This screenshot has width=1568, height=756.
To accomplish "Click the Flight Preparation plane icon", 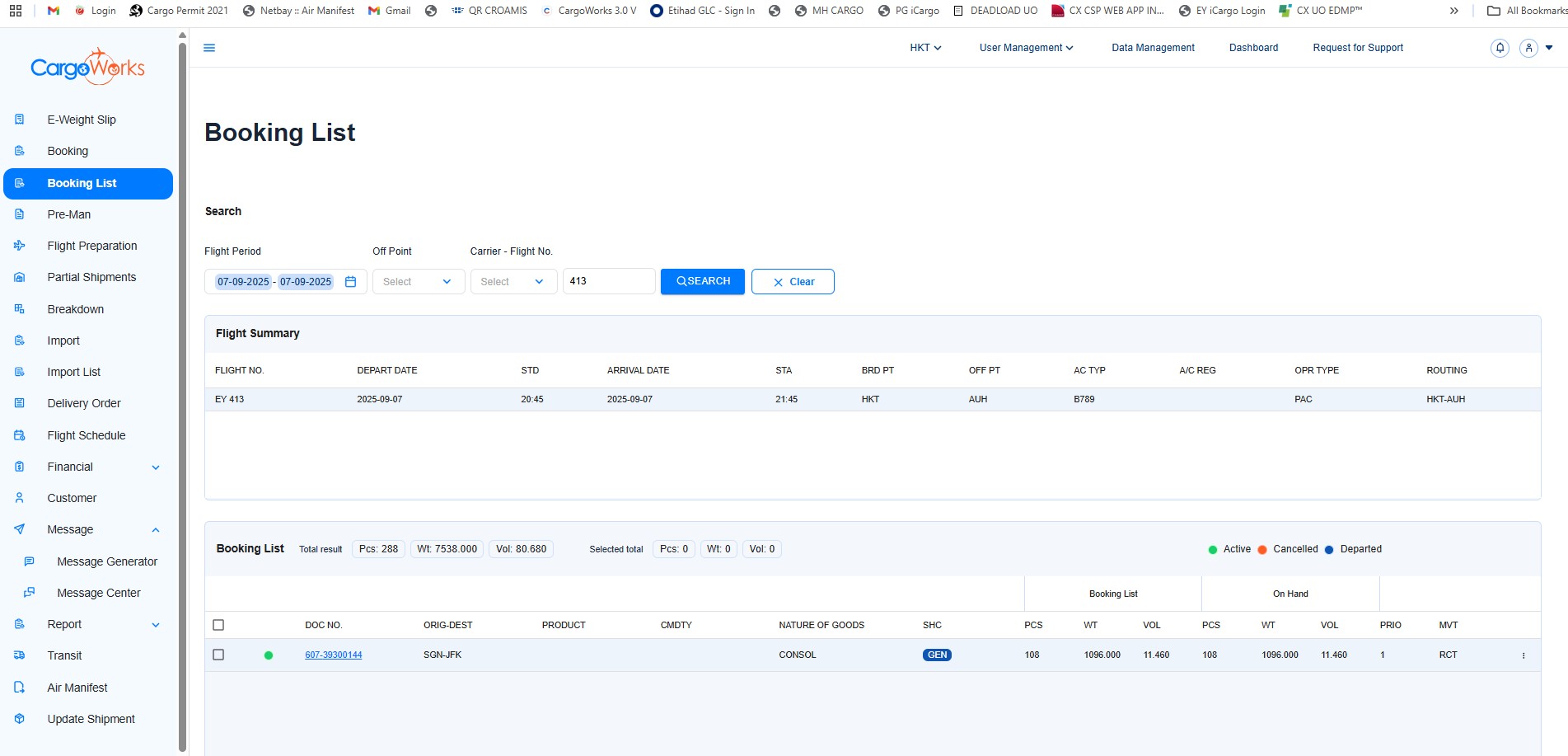I will (x=20, y=246).
